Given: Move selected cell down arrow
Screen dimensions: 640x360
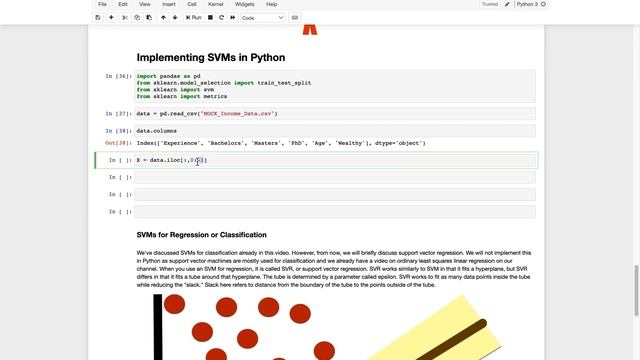Looking at the screenshot, I should pos(175,18).
